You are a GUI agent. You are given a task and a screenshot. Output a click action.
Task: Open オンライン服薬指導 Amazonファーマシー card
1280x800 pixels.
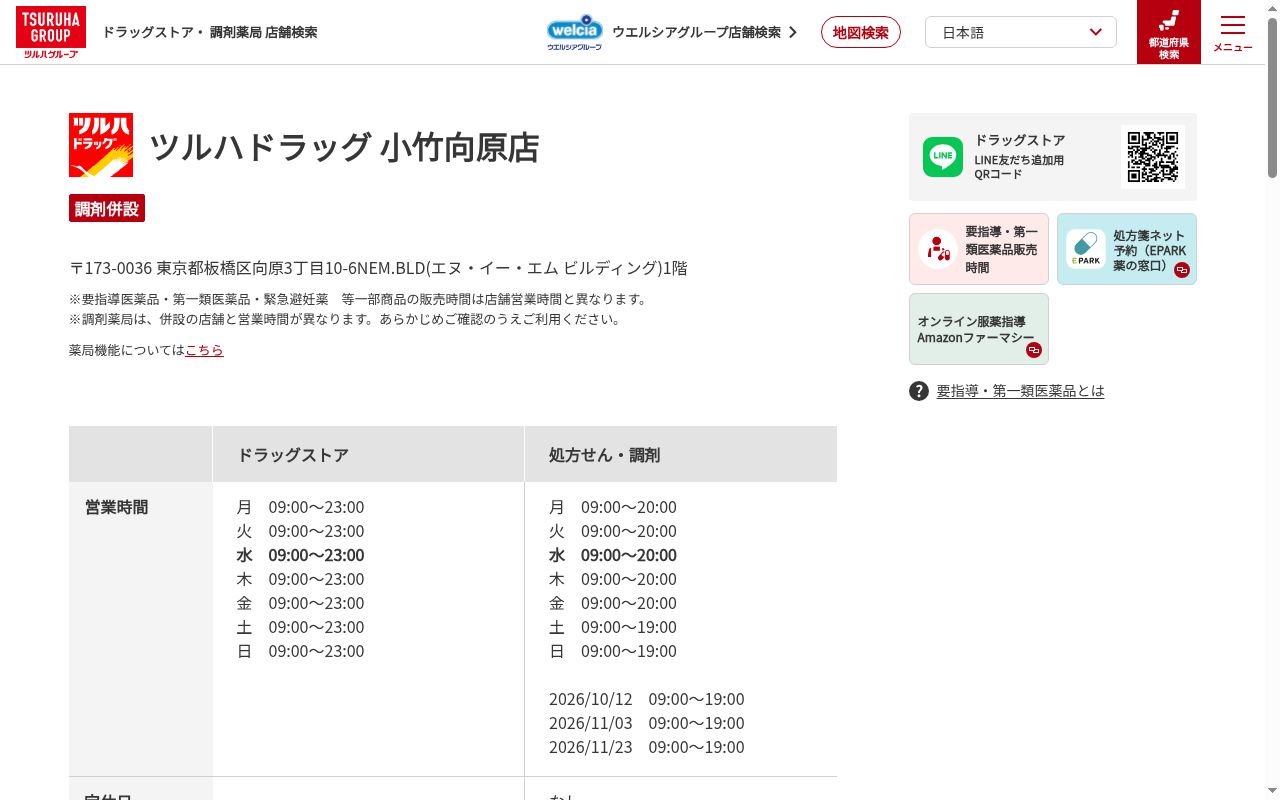tap(979, 329)
